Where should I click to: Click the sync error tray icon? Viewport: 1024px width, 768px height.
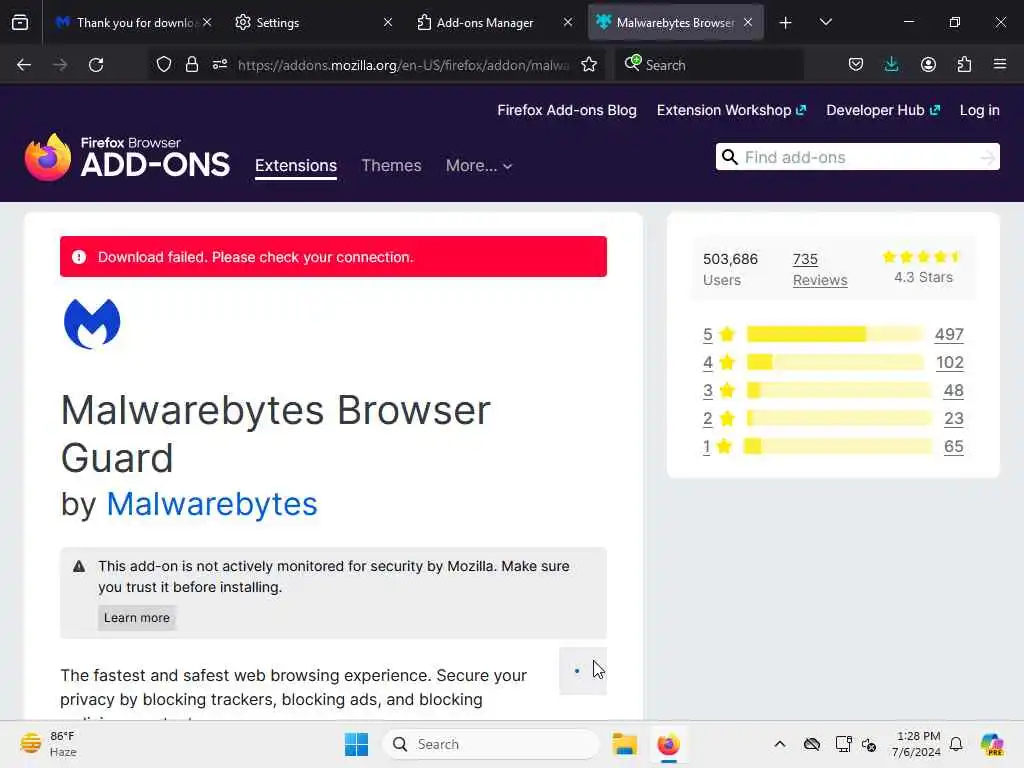click(869, 744)
